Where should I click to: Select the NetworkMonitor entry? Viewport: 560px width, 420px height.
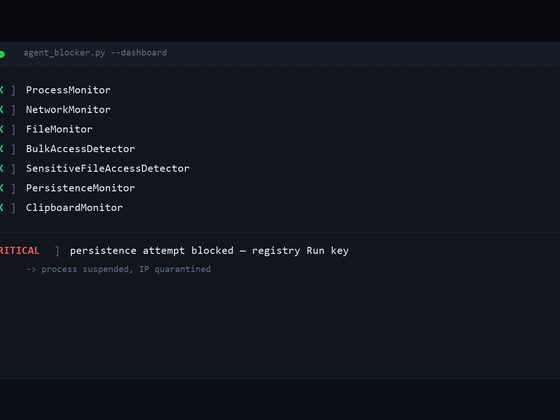68,110
